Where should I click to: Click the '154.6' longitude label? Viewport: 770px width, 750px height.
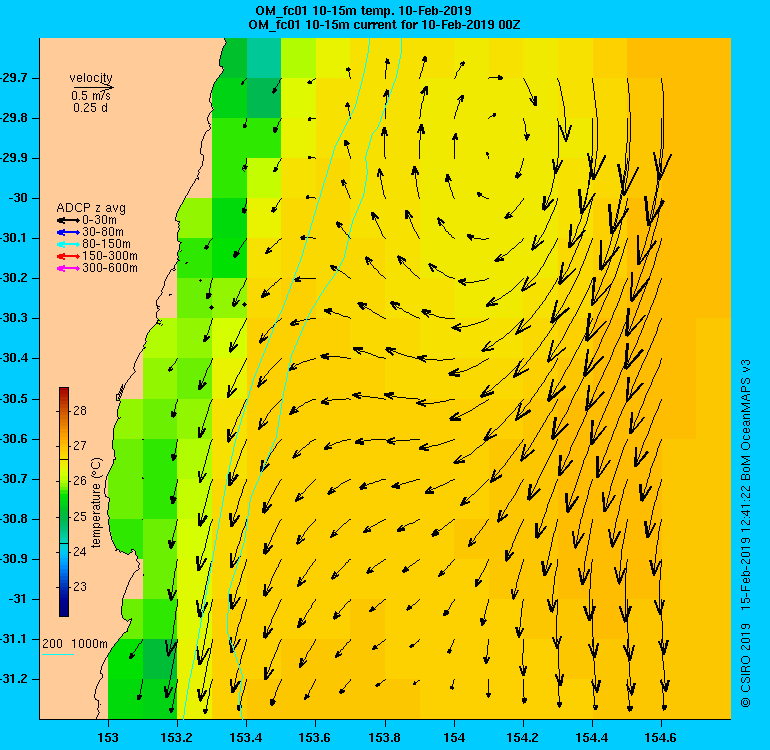661,737
